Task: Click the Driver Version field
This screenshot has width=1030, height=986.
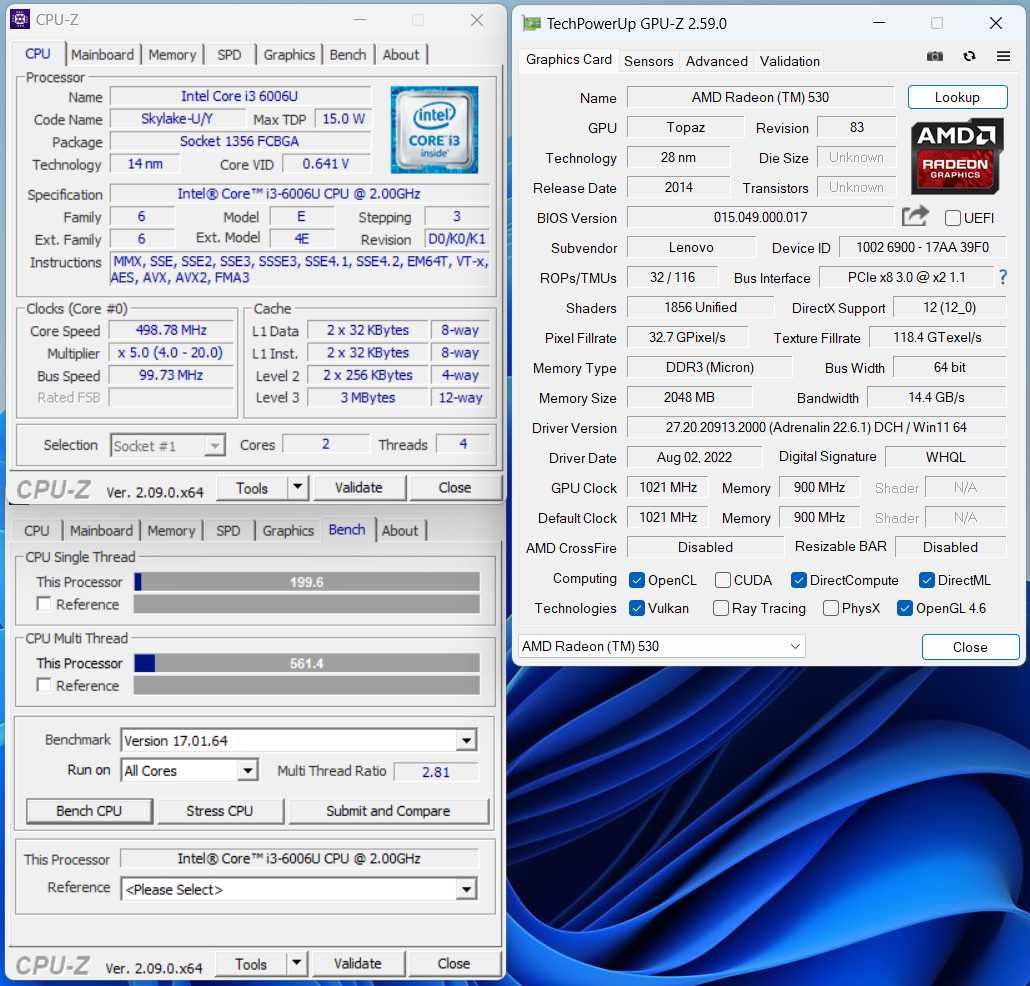Action: [816, 427]
